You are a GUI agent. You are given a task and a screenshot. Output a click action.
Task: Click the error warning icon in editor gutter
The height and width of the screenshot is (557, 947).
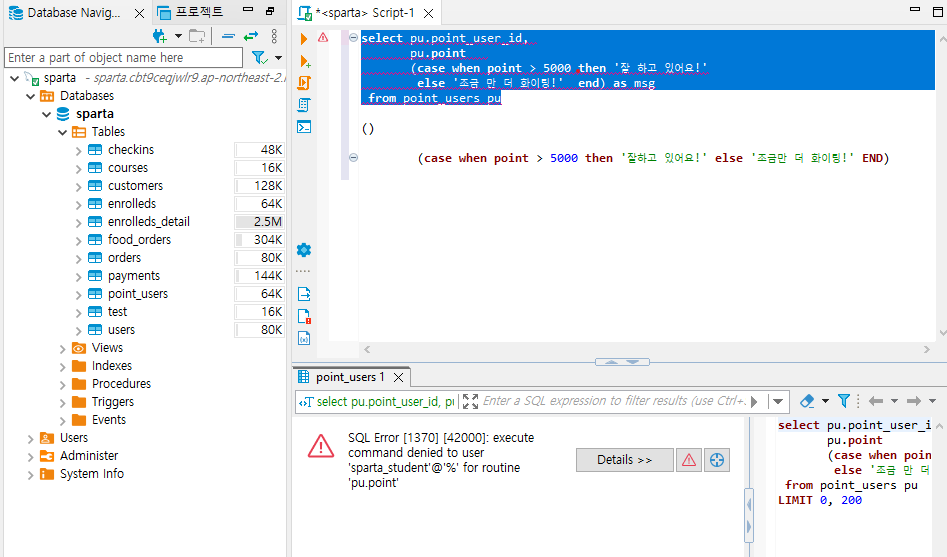point(323,37)
